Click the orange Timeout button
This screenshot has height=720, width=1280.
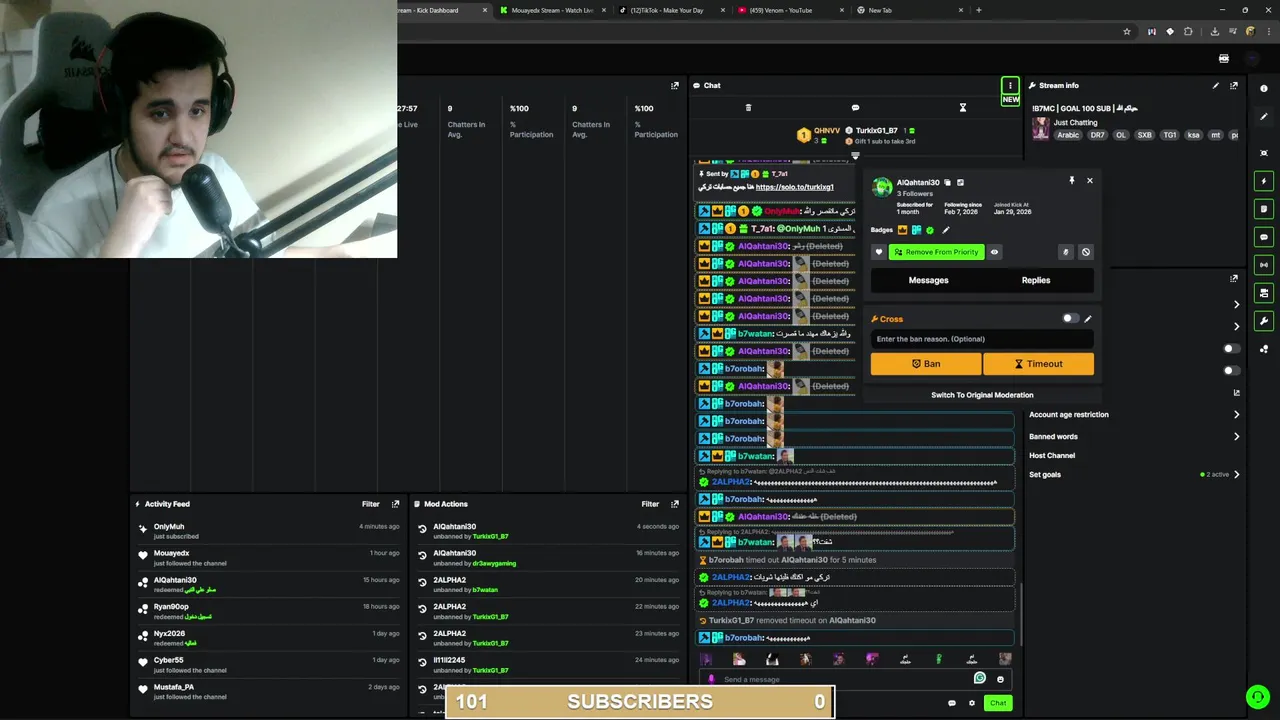1038,364
